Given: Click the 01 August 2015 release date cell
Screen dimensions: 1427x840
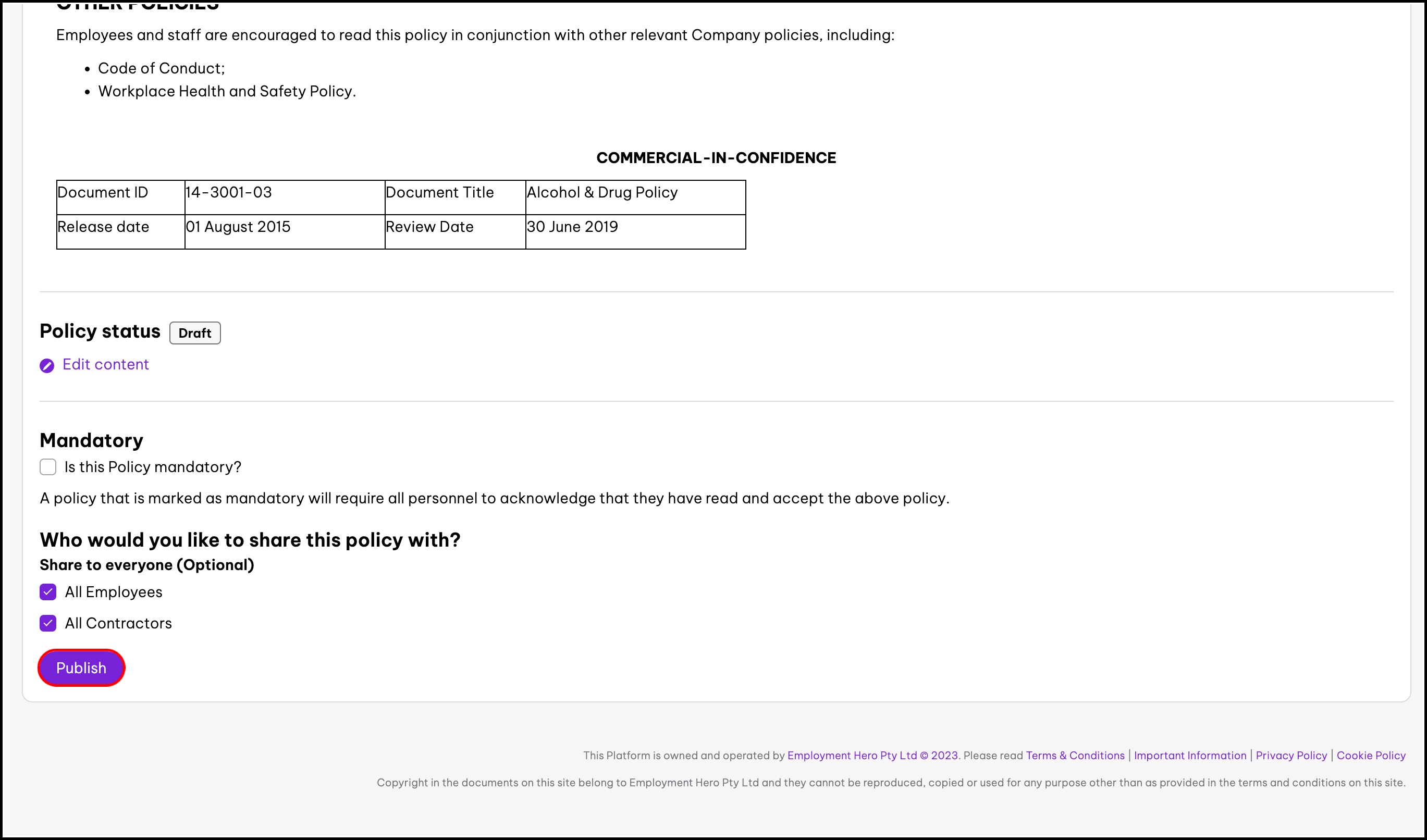Looking at the screenshot, I should [238, 227].
